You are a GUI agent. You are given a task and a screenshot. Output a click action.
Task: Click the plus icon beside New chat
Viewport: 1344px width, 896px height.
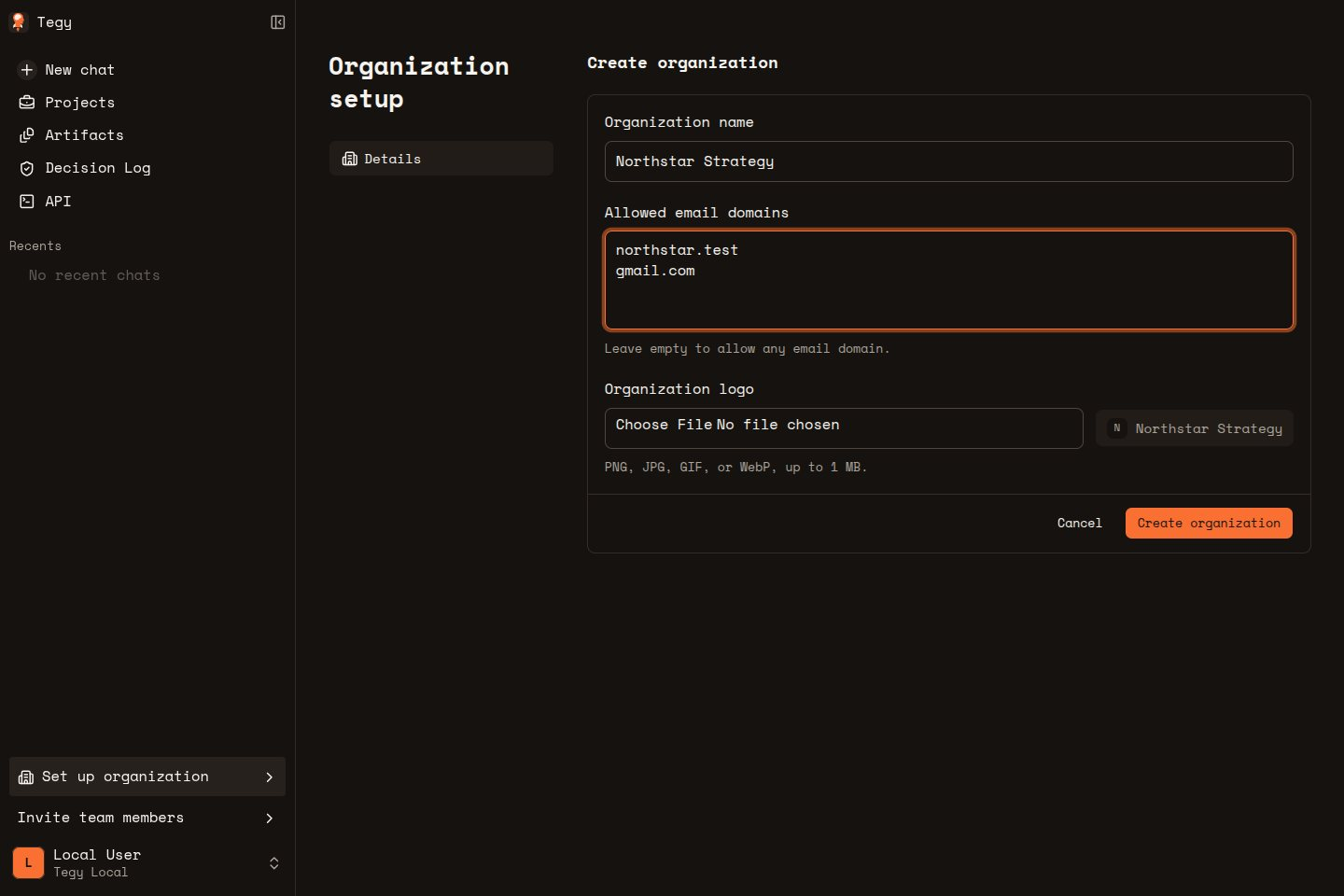click(x=27, y=70)
